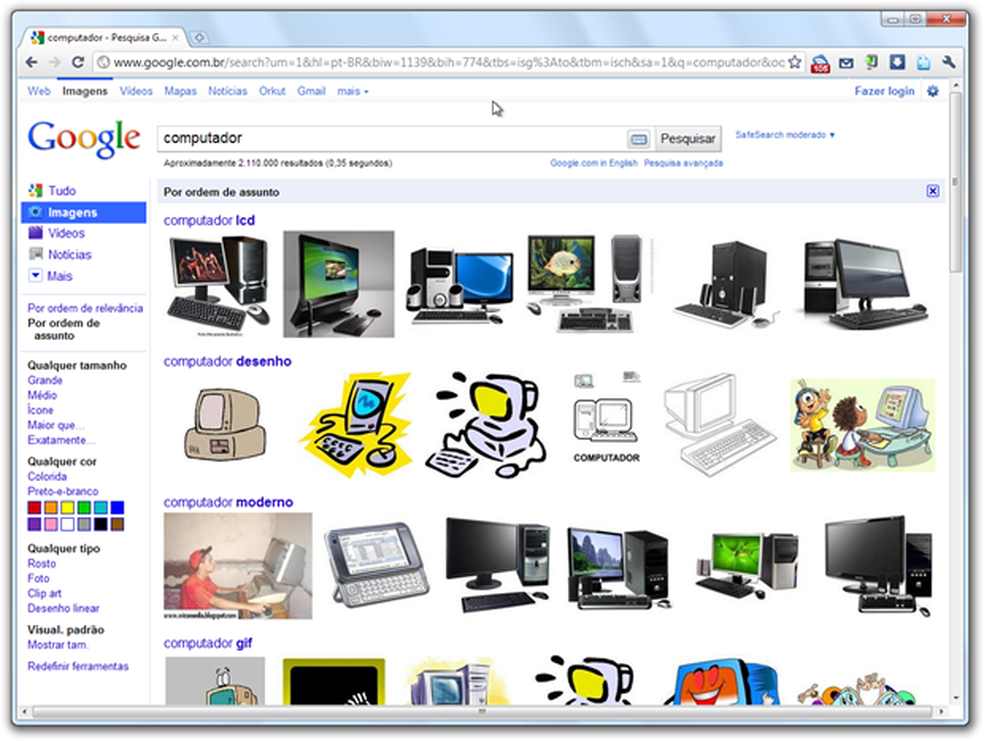Switch back to Por ordem de relevância
The width and height of the screenshot is (984, 741).
(84, 308)
